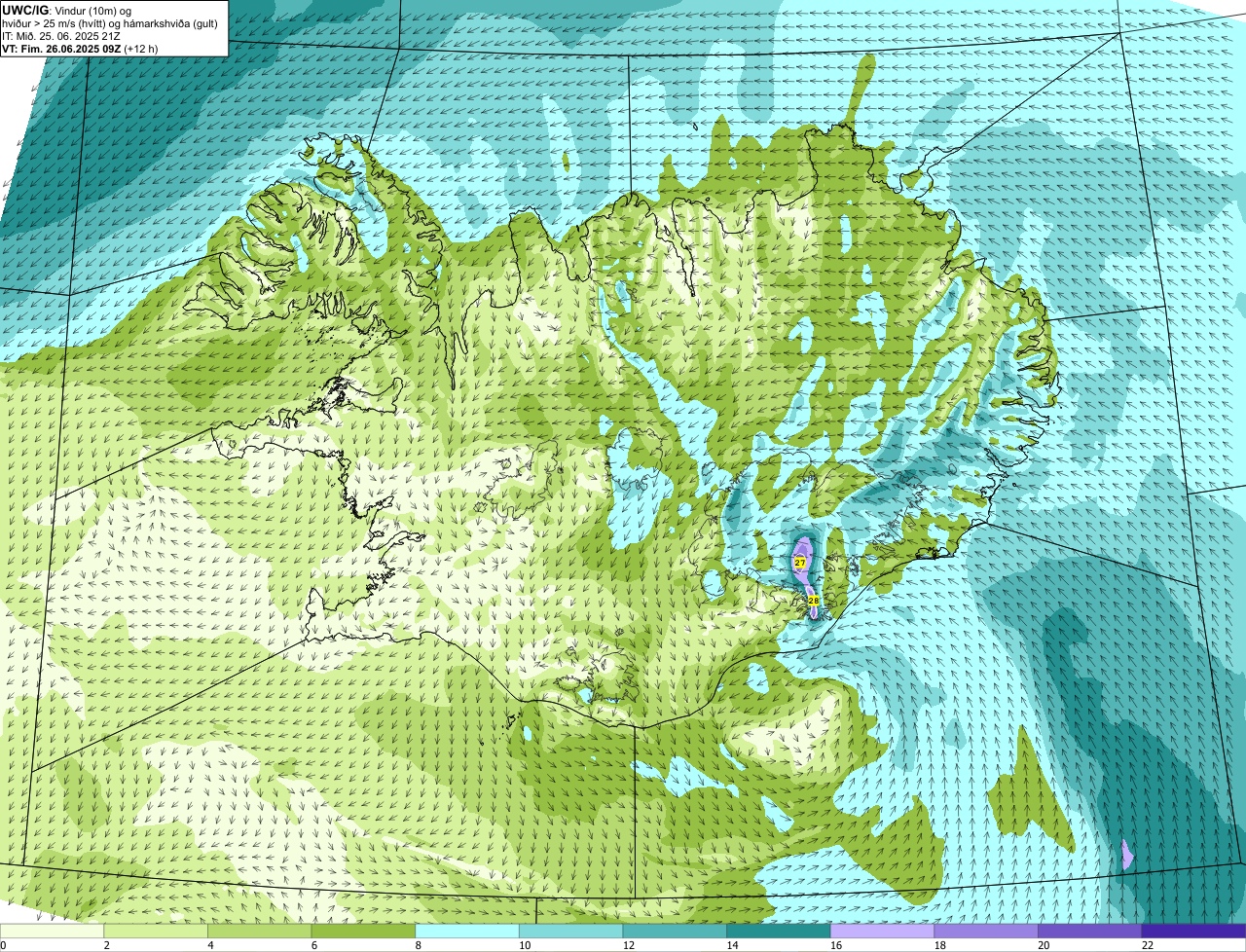This screenshot has width=1246, height=952.
Task: Click the 'IT: Mið. 25. 06. 2025 21Z' line
Action: click(x=61, y=35)
